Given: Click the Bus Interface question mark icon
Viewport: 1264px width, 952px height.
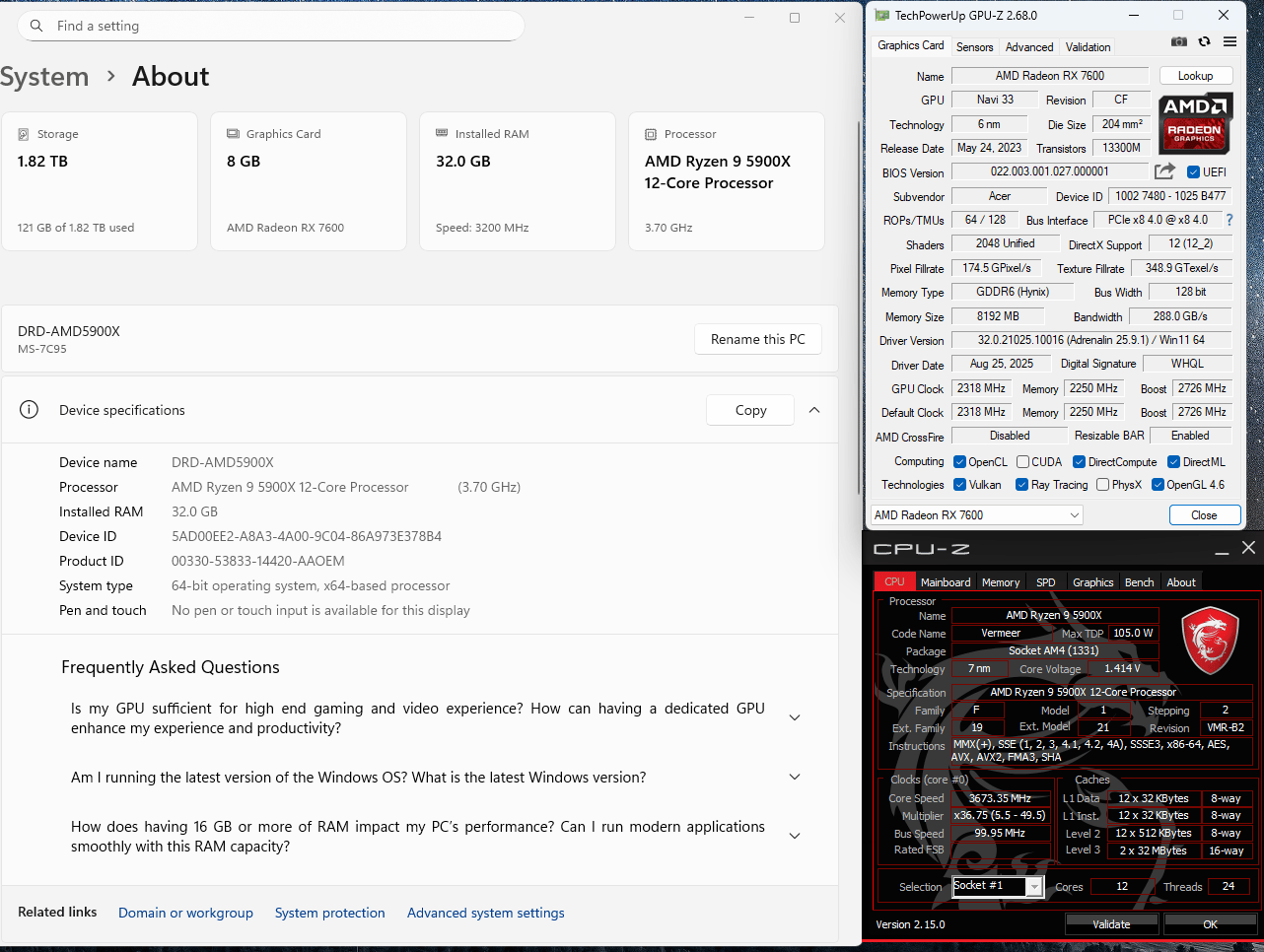Looking at the screenshot, I should (x=1229, y=220).
